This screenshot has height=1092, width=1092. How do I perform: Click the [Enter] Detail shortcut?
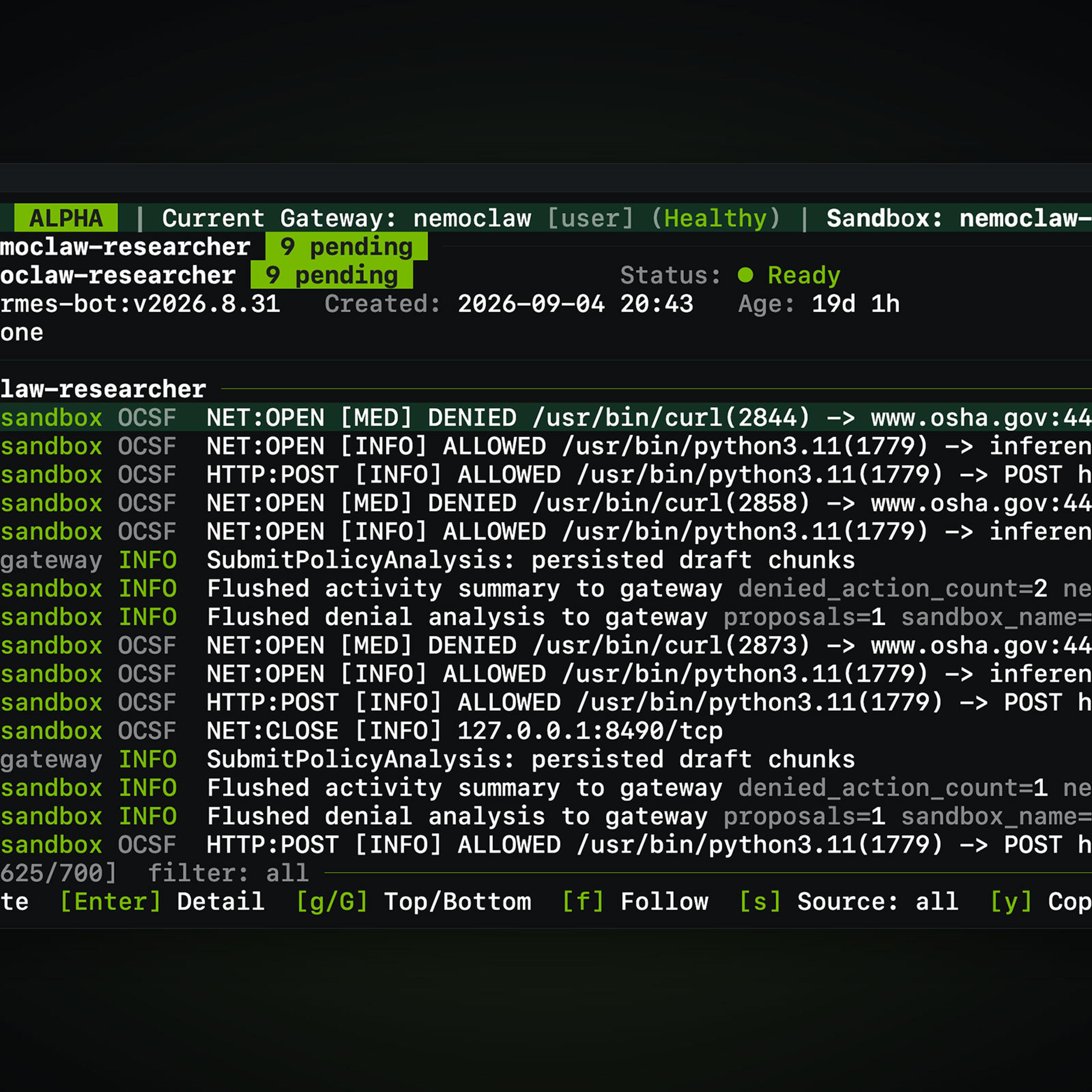click(162, 901)
